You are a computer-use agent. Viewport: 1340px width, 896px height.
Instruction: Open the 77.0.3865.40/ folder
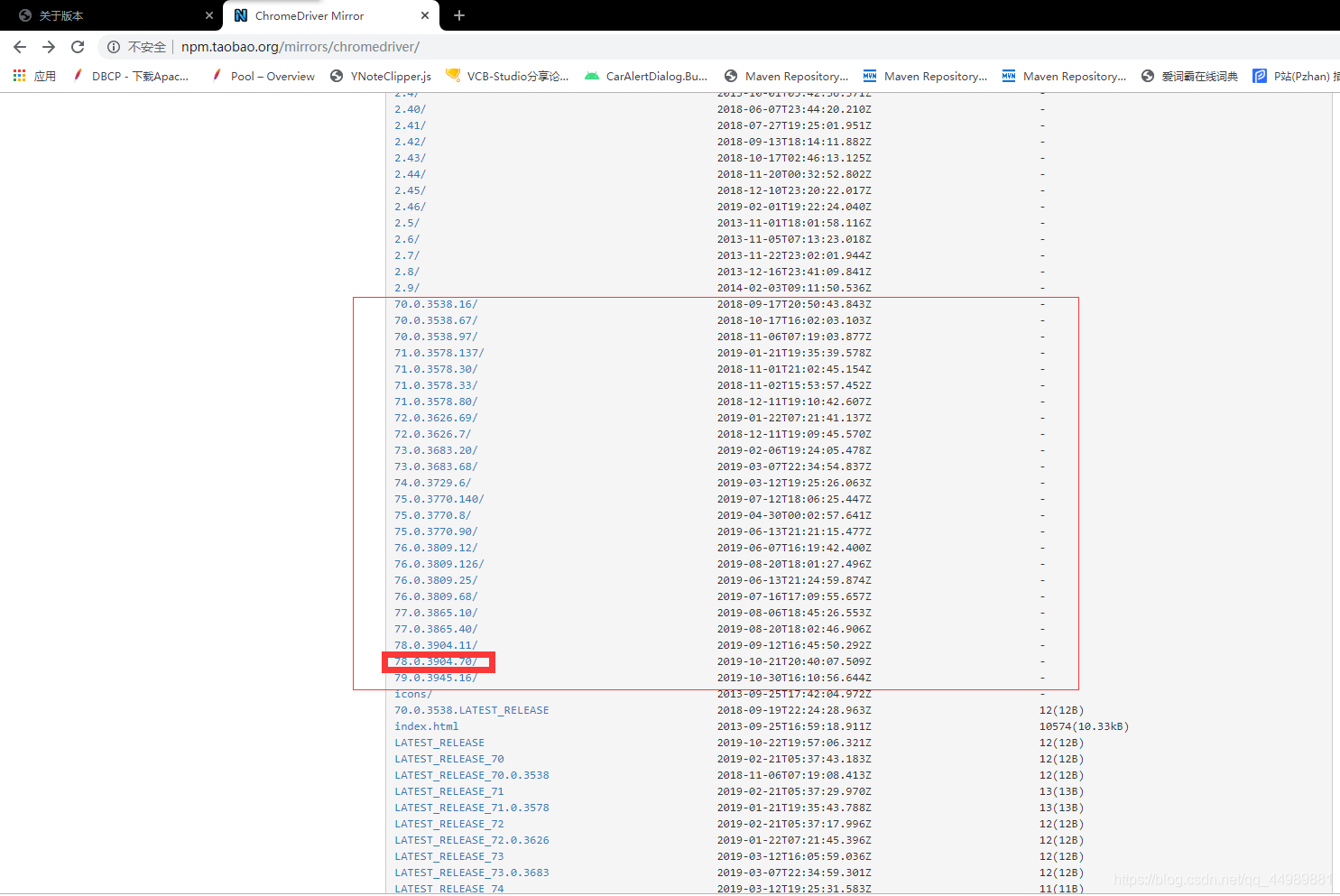(x=436, y=629)
